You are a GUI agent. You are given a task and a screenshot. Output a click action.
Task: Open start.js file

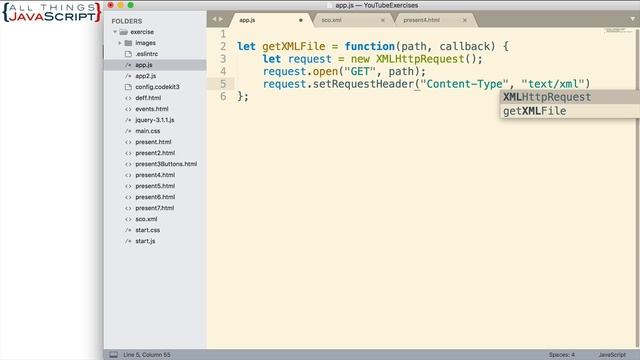point(145,241)
